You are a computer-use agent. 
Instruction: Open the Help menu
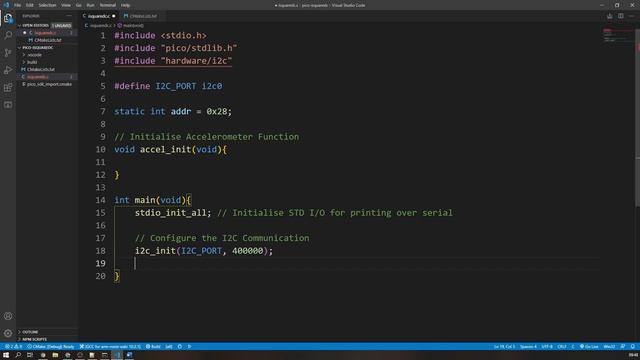pyautogui.click(x=125, y=5)
